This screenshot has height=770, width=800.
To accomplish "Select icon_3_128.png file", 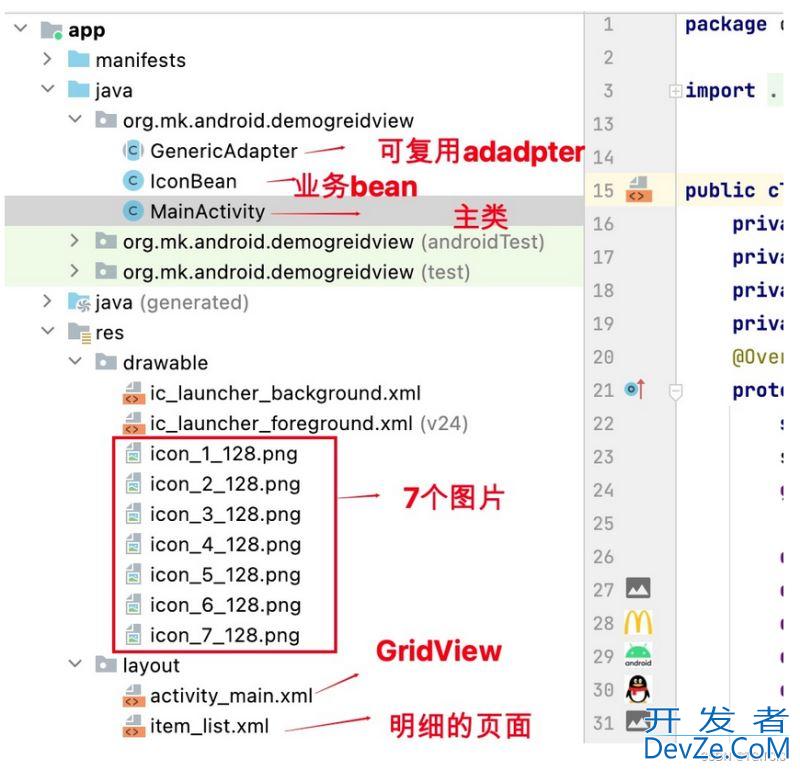I will 225,514.
